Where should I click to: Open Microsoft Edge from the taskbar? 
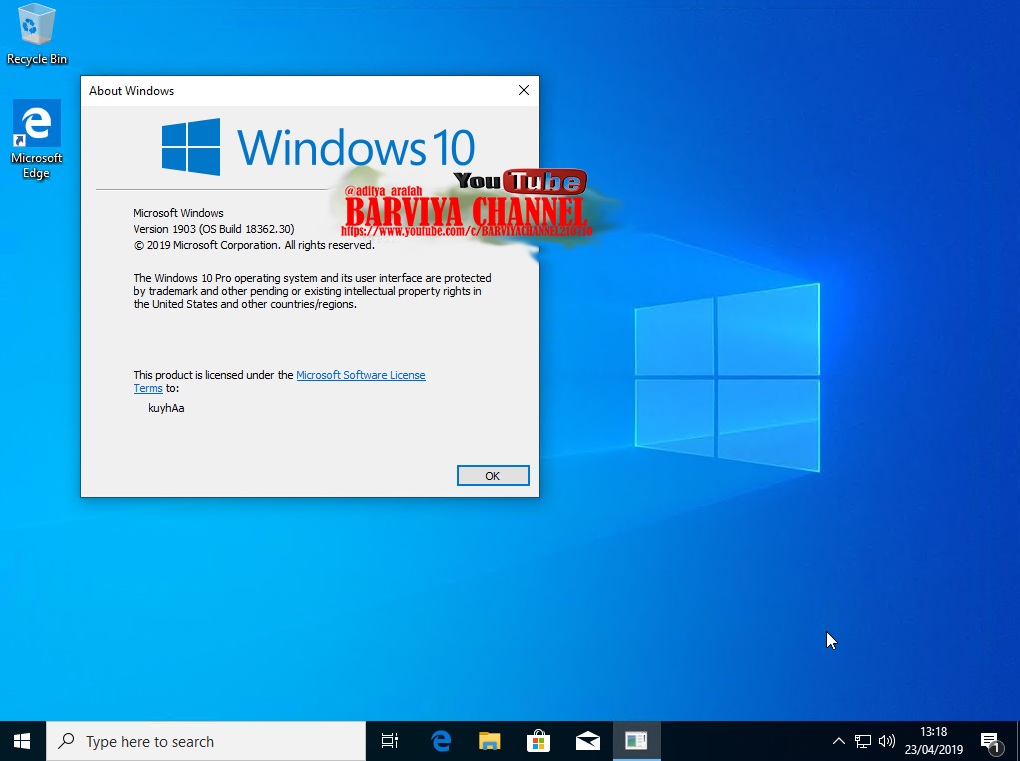click(x=440, y=740)
